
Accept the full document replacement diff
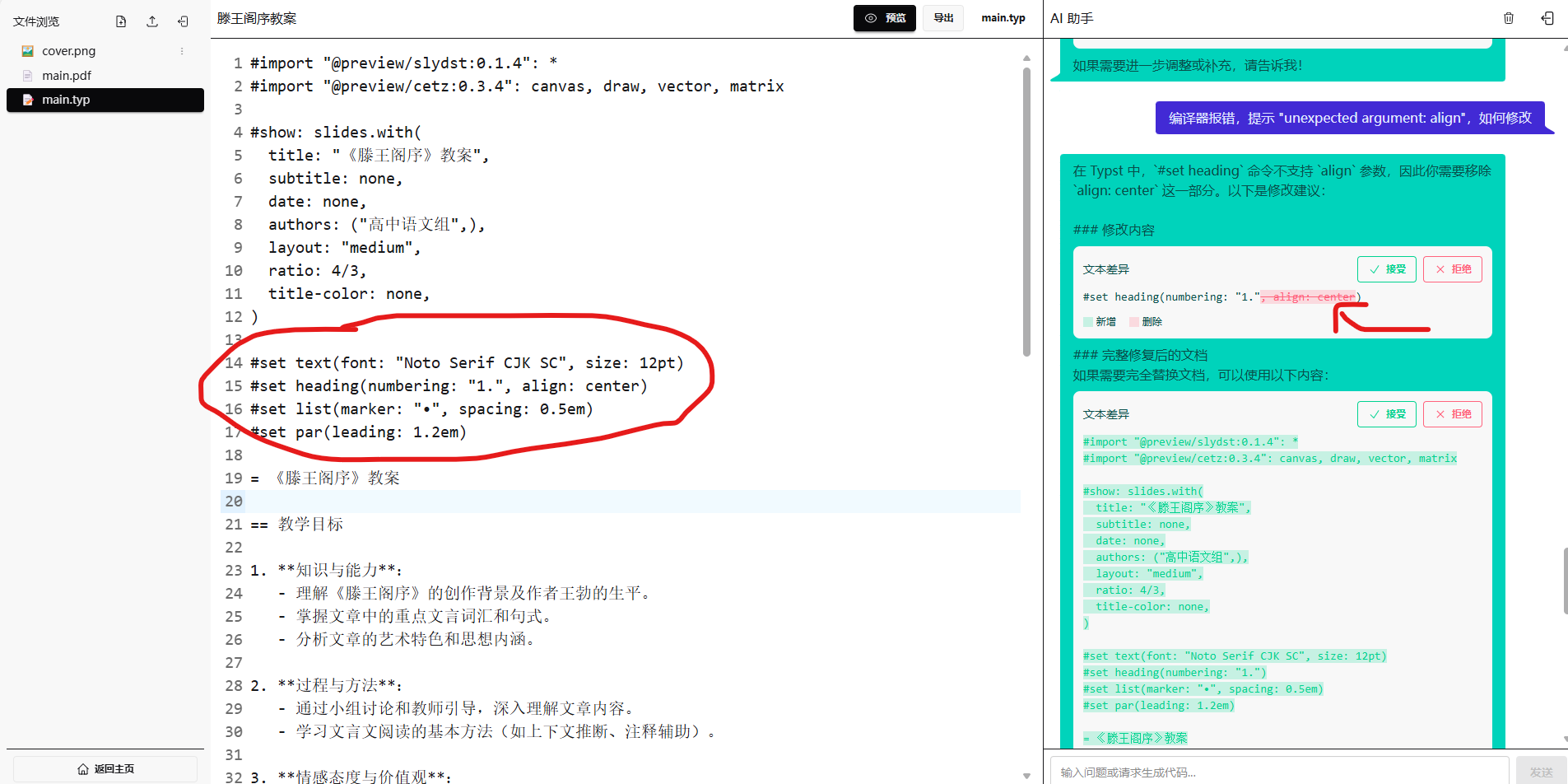[1386, 413]
